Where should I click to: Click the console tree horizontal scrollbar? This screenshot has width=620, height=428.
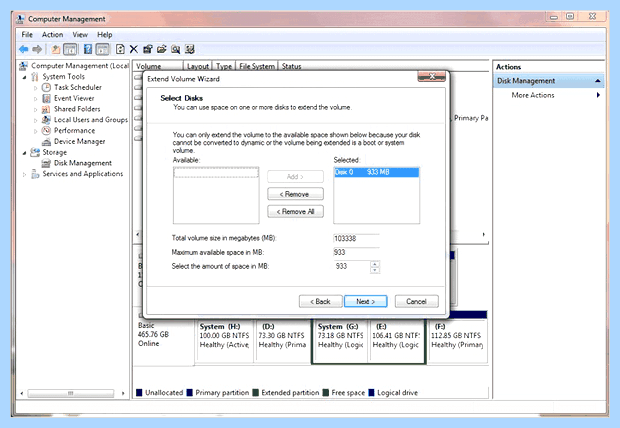click(70, 393)
